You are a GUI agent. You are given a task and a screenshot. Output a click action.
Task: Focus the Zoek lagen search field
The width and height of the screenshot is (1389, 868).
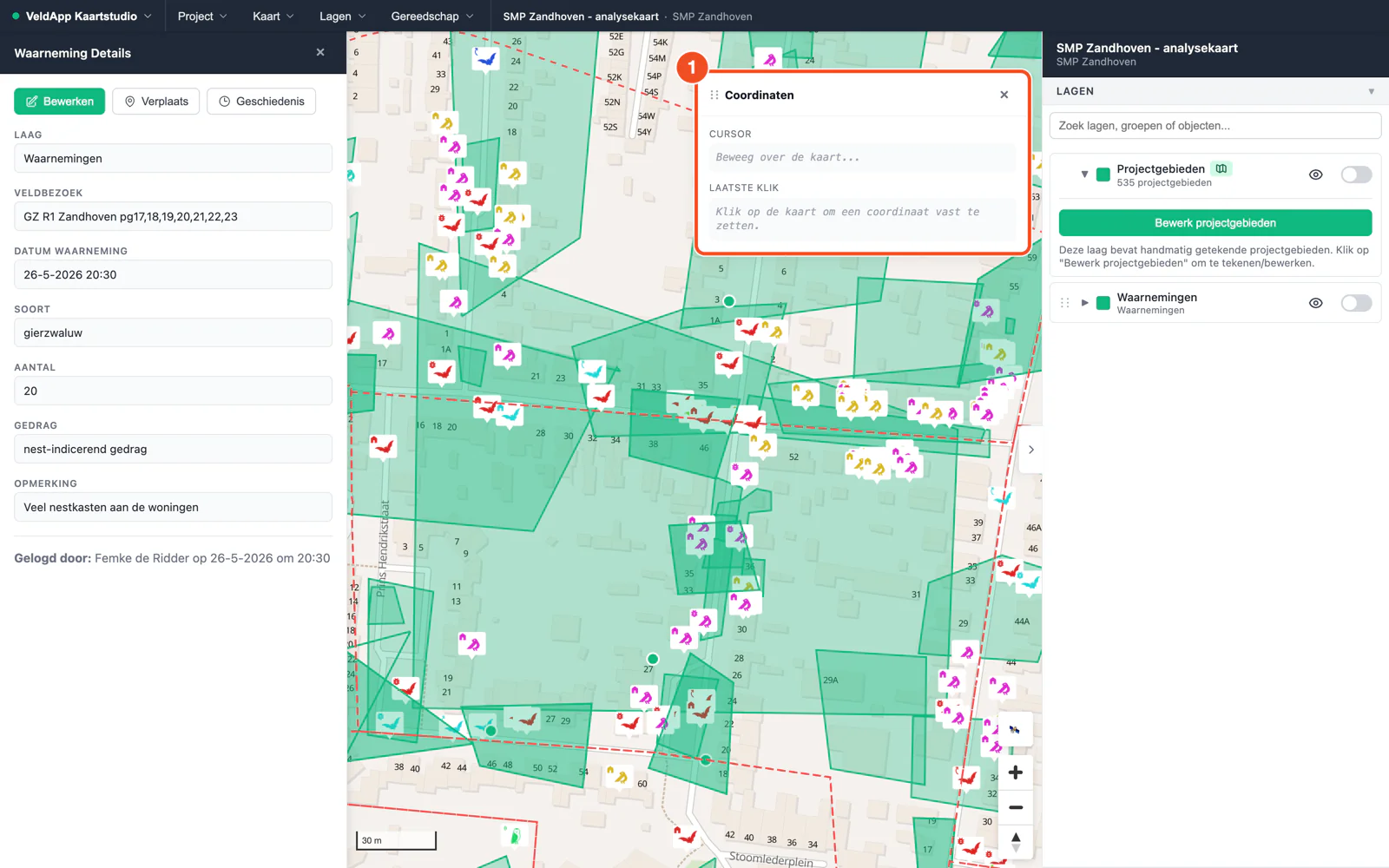(1215, 126)
